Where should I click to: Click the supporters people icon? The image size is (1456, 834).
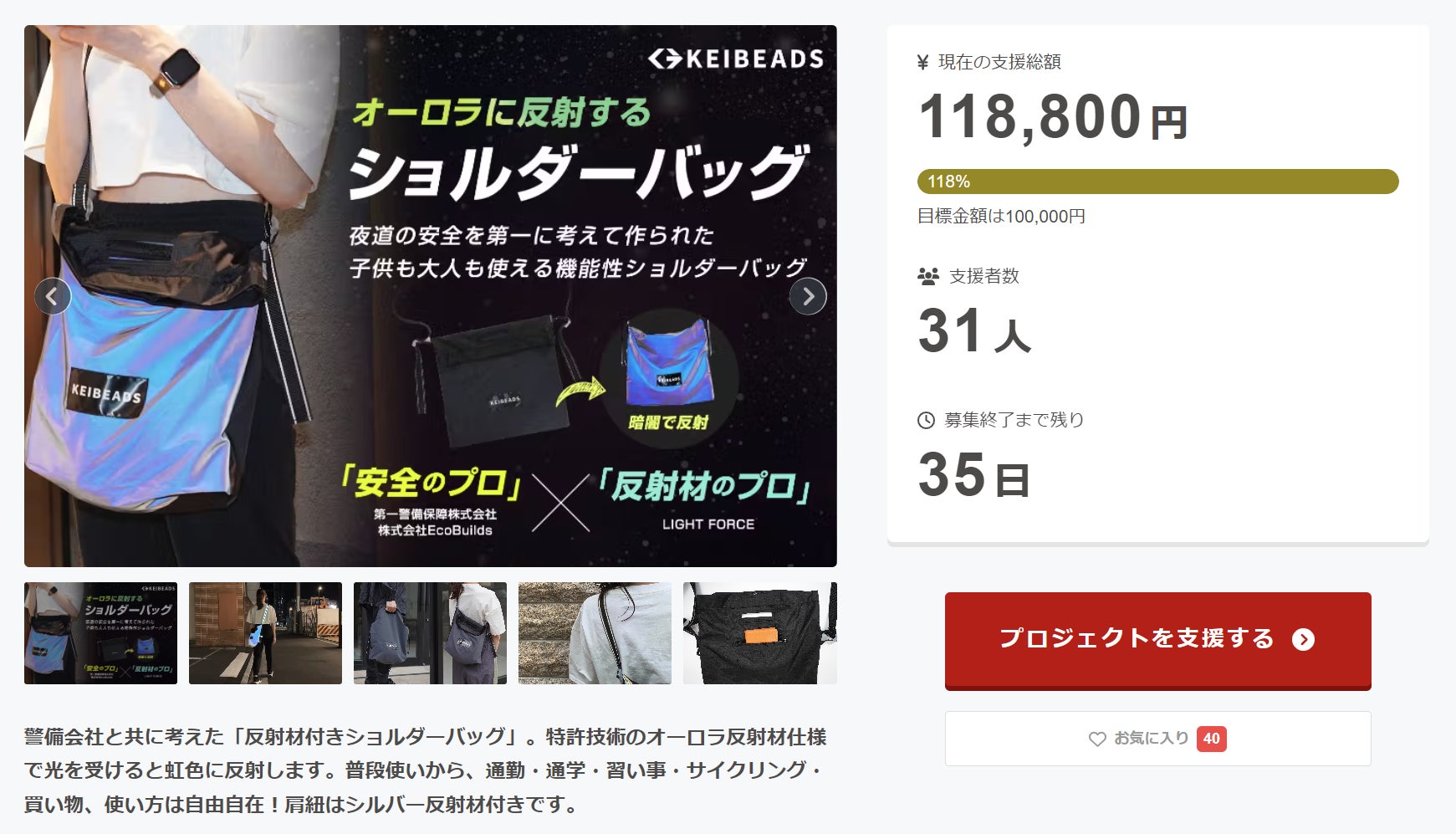tap(928, 276)
